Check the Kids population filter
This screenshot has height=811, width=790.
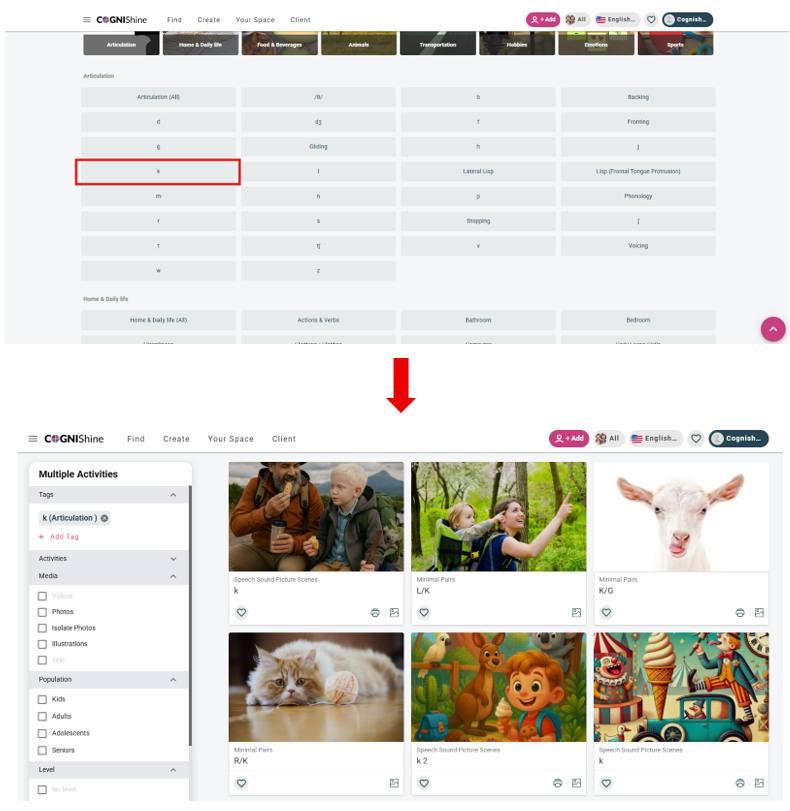tap(42, 699)
